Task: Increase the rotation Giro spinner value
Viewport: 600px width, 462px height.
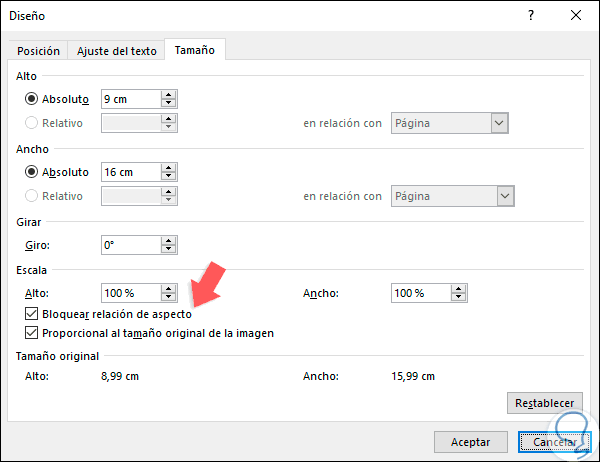Action: tap(169, 240)
